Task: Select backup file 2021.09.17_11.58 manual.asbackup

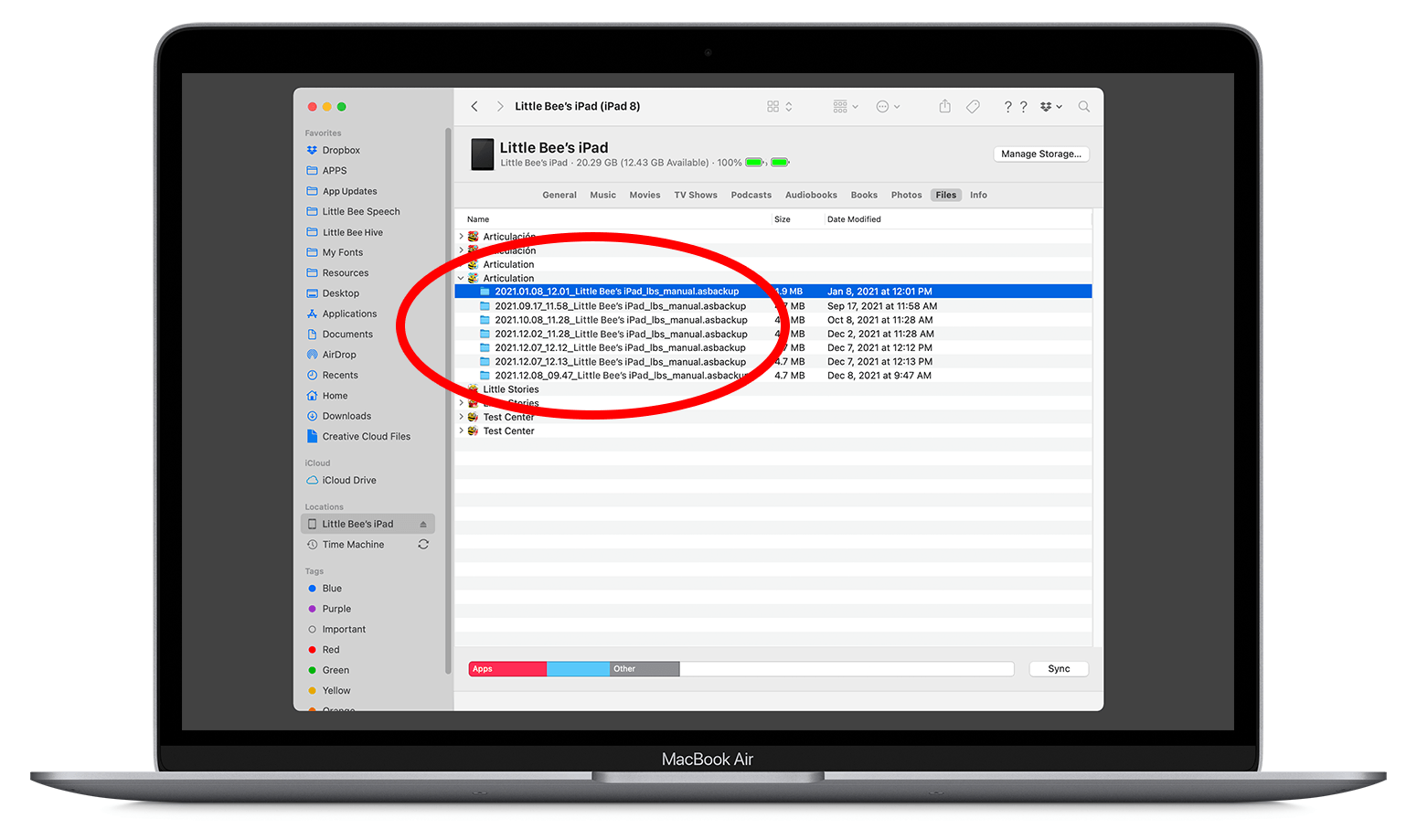Action: [773, 306]
